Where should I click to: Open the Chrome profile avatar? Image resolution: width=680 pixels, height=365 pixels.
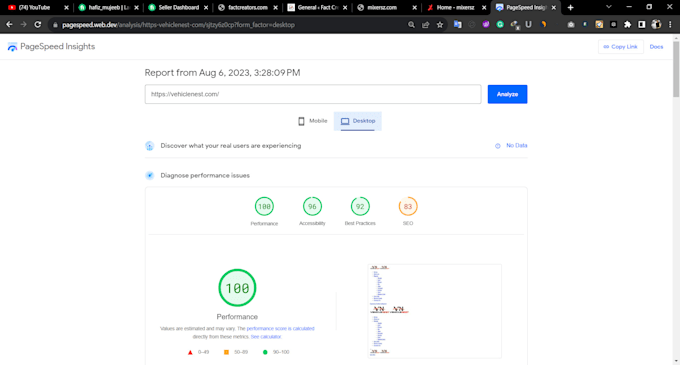(656, 25)
